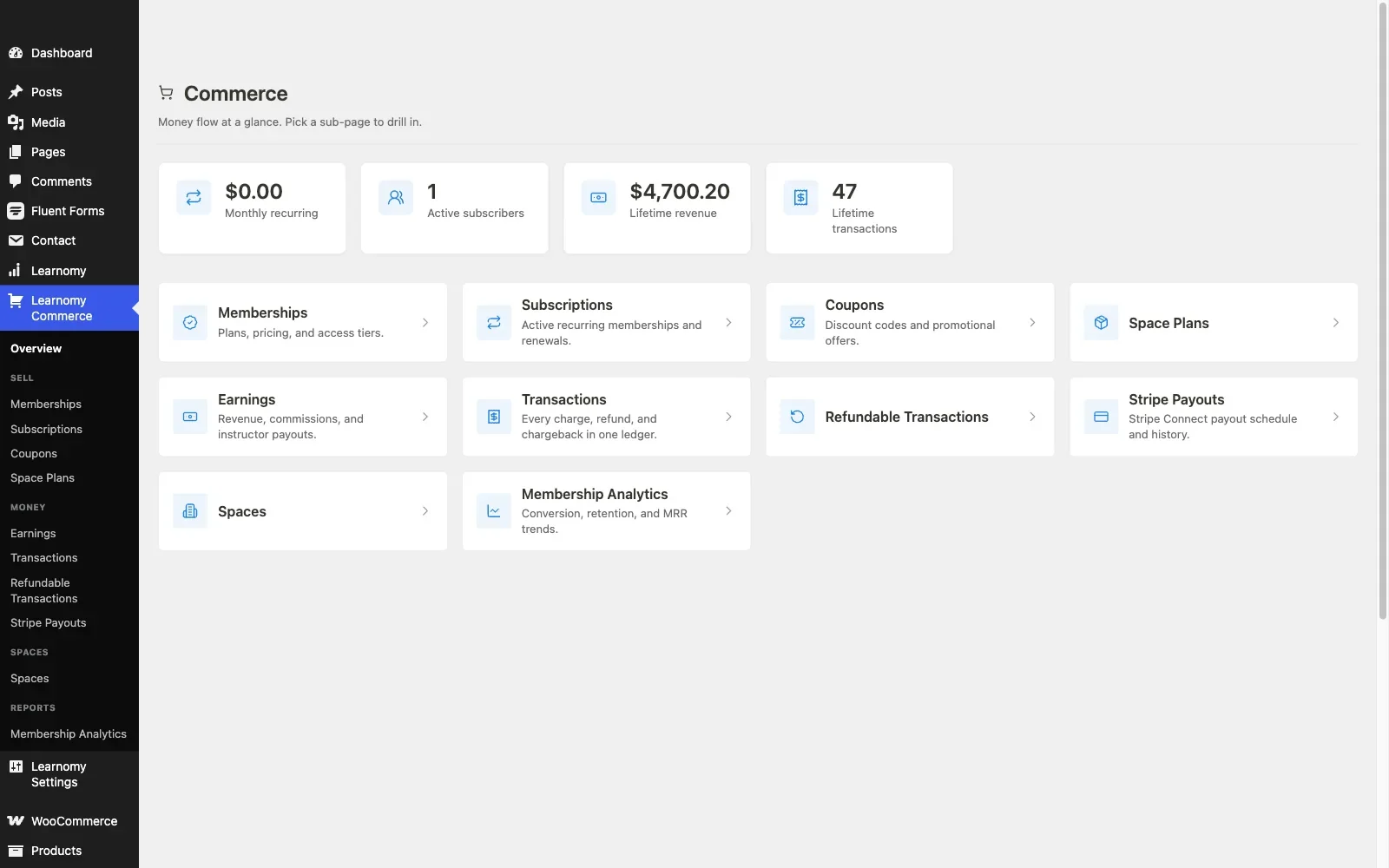Image resolution: width=1389 pixels, height=868 pixels.
Task: Click the chevron on the Space Plans card
Action: (1336, 323)
